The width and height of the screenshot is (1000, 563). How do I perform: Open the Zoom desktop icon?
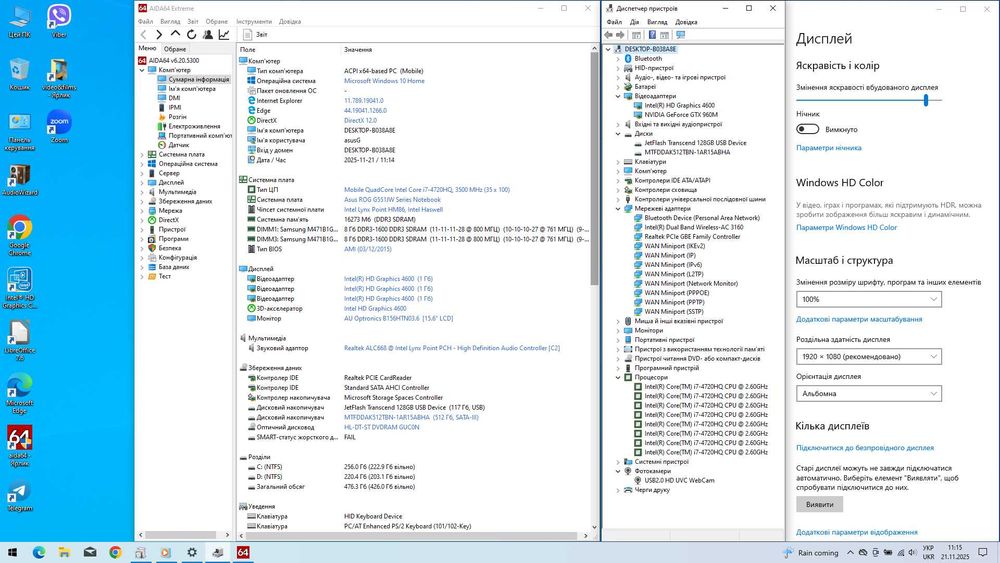[59, 126]
